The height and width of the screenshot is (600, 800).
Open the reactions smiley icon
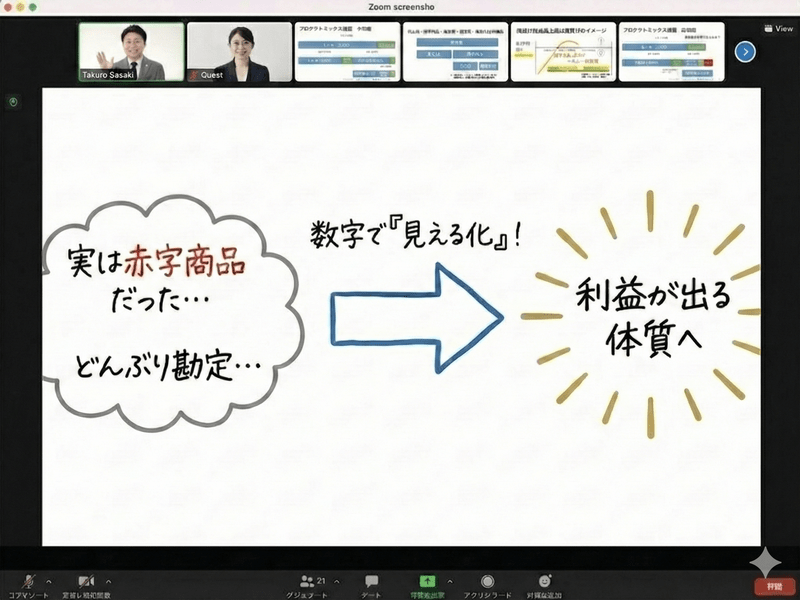pyautogui.click(x=545, y=581)
